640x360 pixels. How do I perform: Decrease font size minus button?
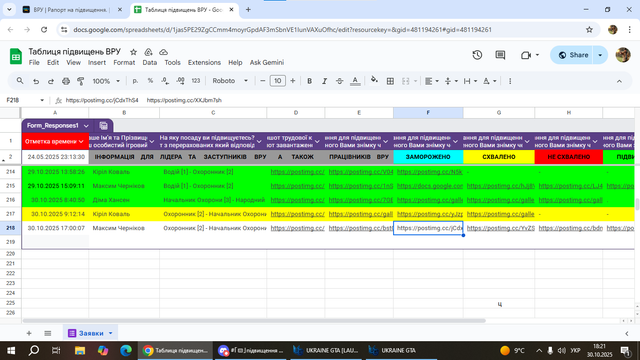point(262,81)
